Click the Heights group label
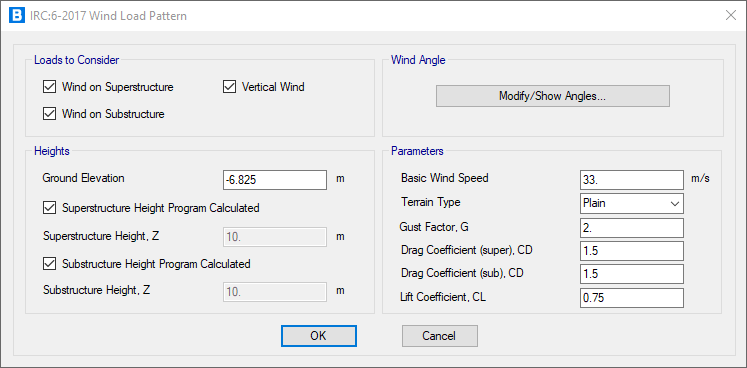Screen dimensions: 747x368 point(52,151)
